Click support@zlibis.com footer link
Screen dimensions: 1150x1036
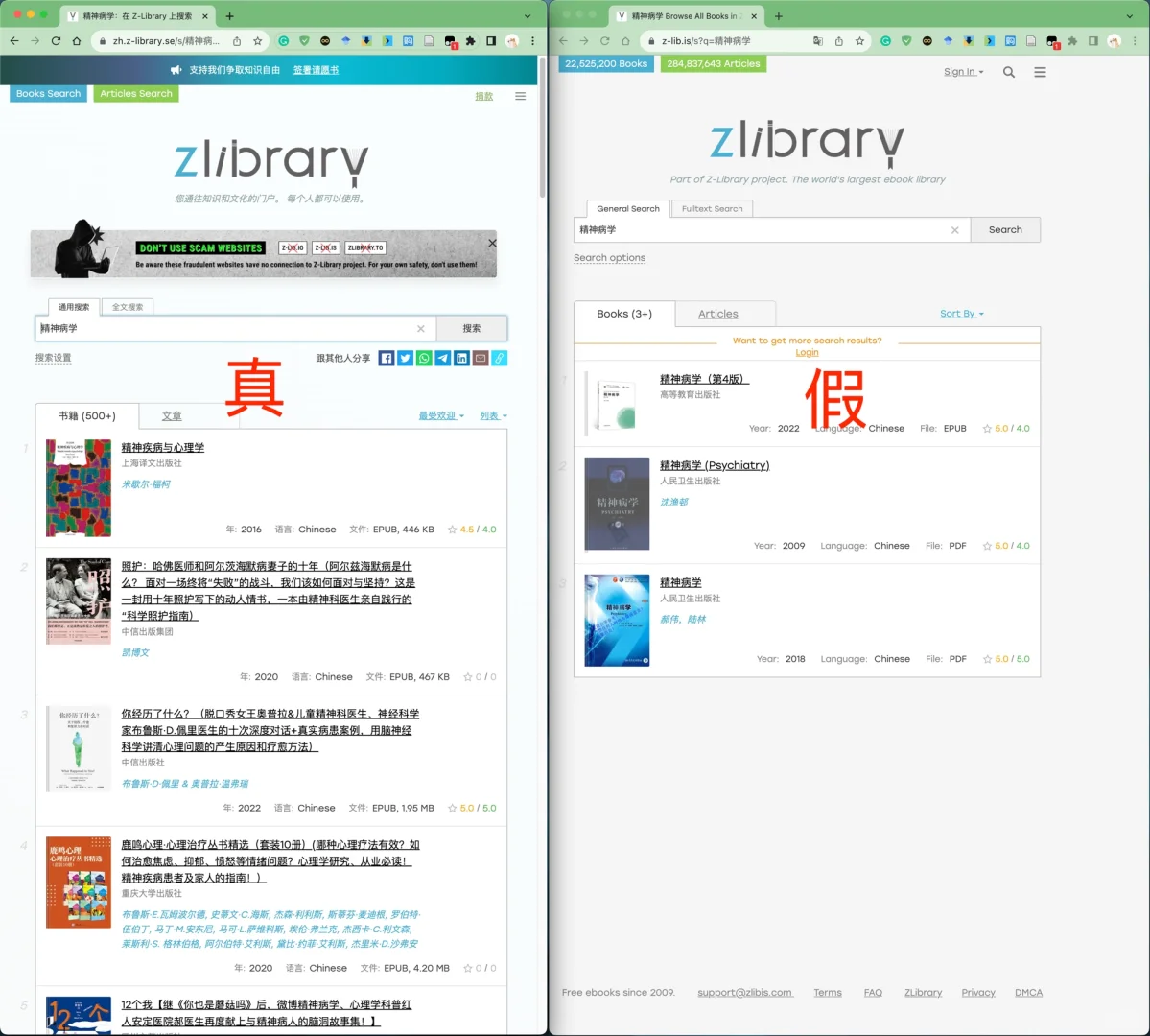click(745, 992)
